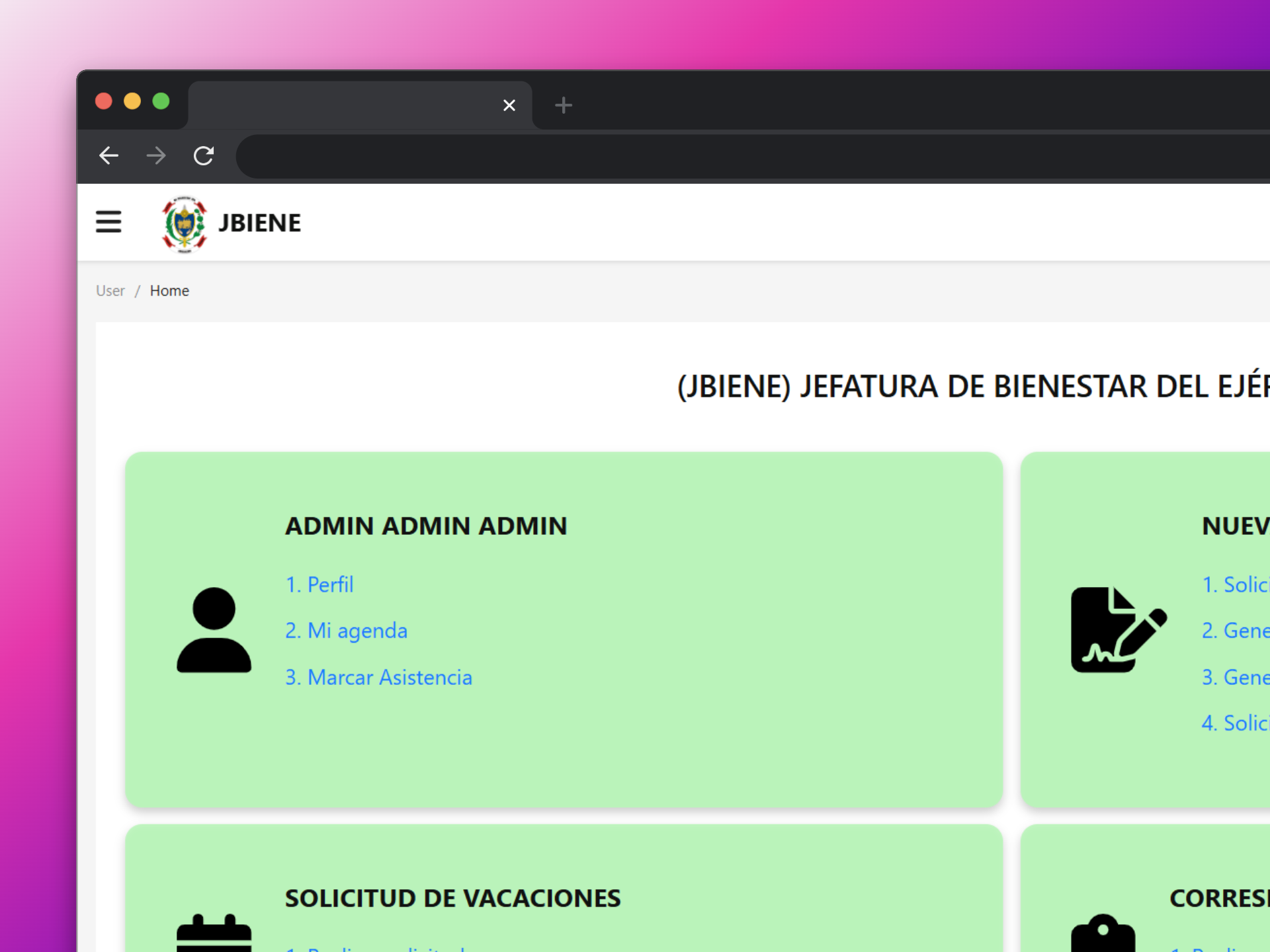
Task: Click the page title Jefatura de Bienestar
Action: click(973, 387)
